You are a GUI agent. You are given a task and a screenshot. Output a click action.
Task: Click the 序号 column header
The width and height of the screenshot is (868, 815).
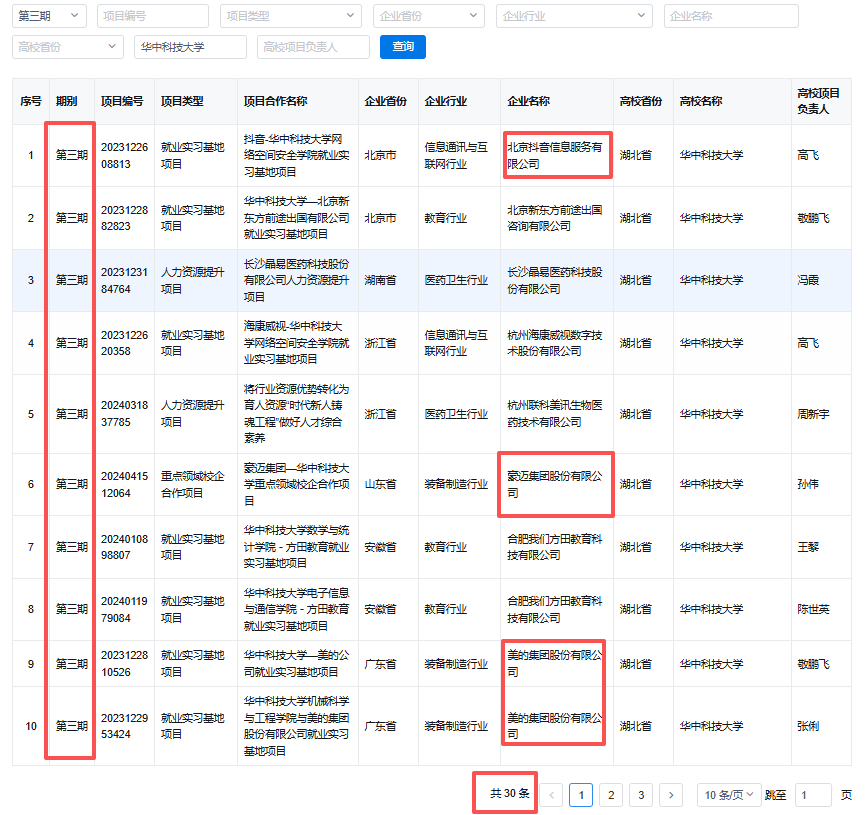pyautogui.click(x=31, y=101)
